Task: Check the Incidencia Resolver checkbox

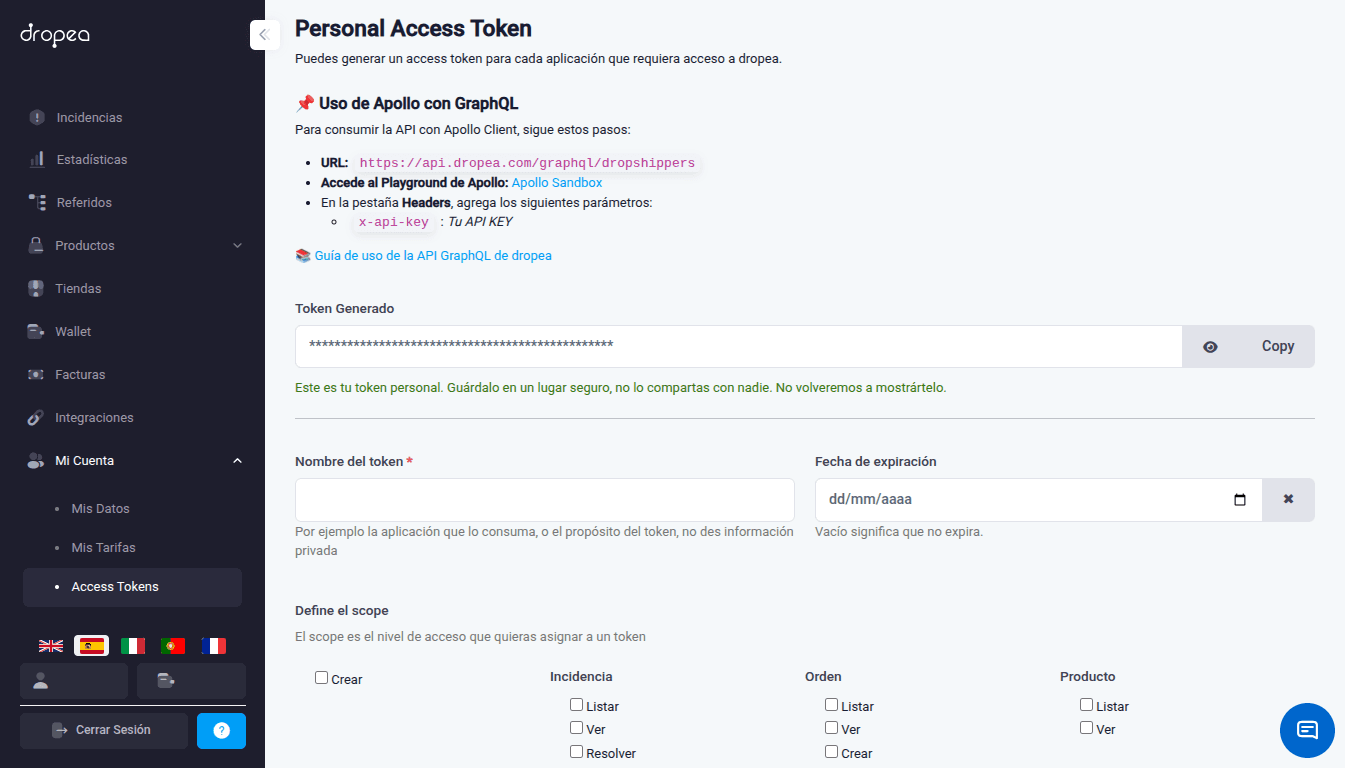Action: [x=577, y=752]
